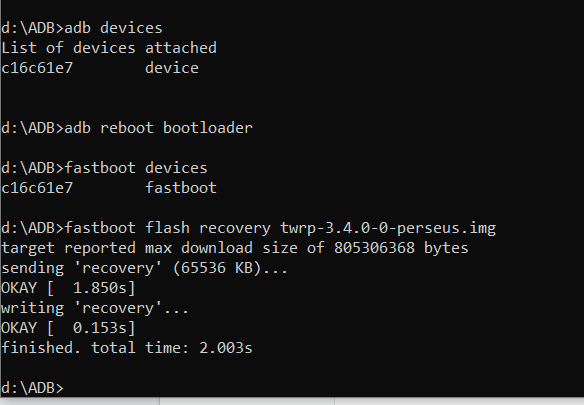Click the writing 'recovery'... line
The width and height of the screenshot is (584, 405).
[x=95, y=308]
